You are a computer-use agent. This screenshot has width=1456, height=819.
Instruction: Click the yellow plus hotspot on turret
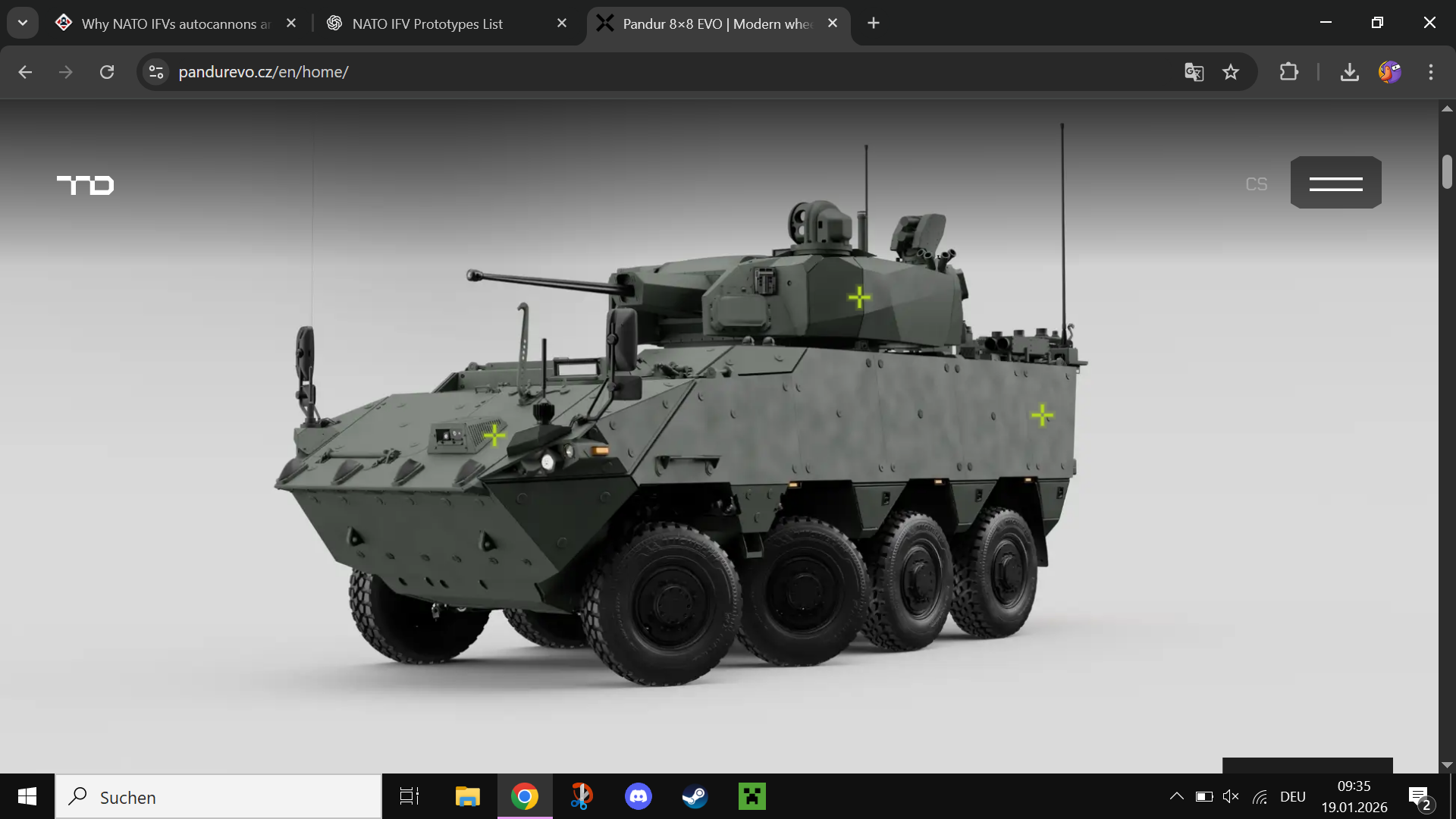[x=858, y=297]
